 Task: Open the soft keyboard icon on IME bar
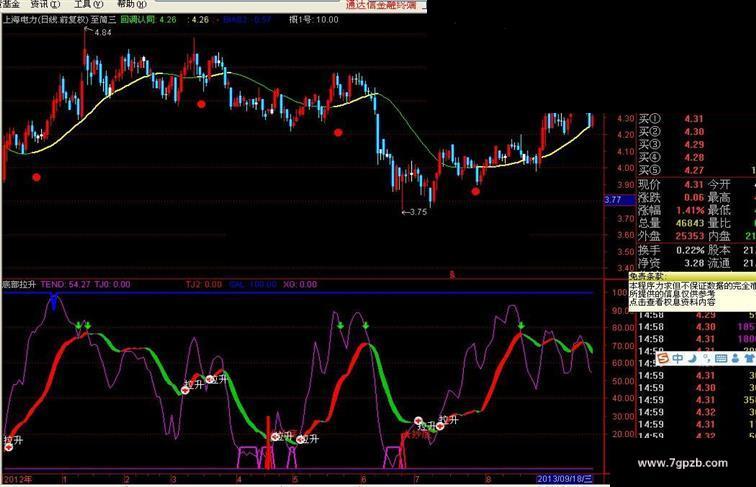[721, 358]
